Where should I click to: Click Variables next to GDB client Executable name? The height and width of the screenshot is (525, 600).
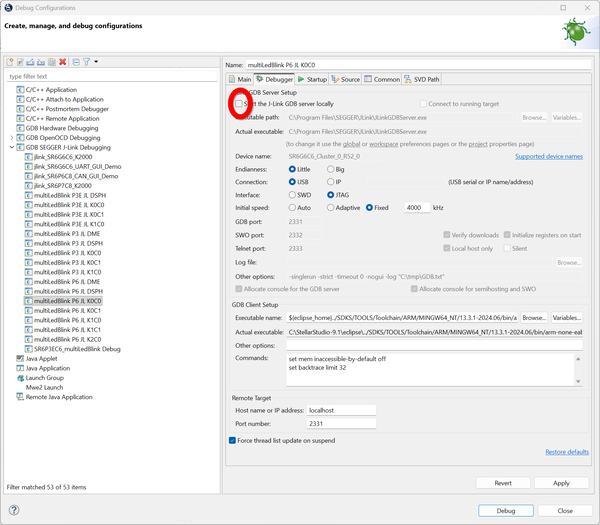566,318
